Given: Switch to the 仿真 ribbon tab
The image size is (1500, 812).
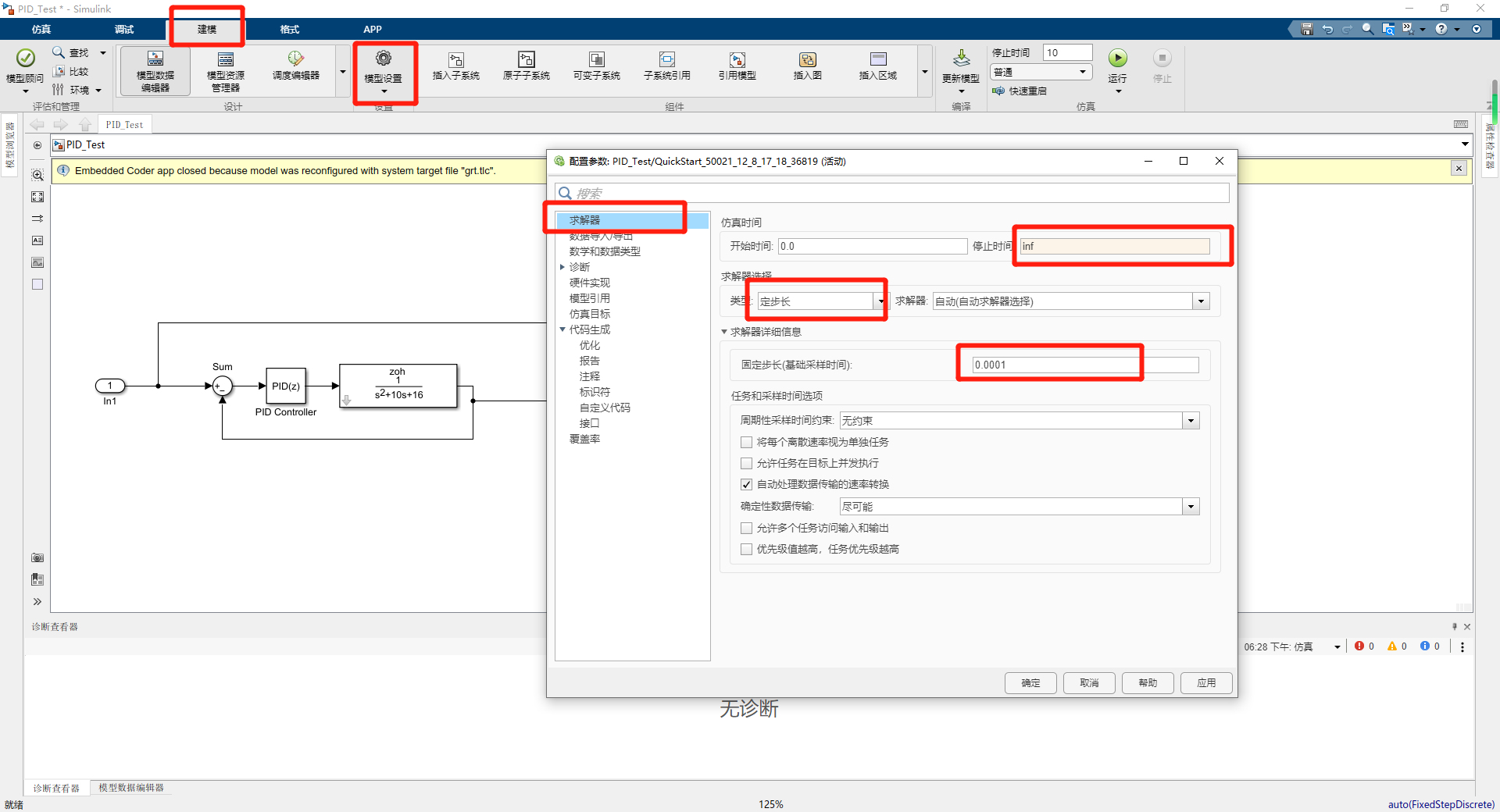Looking at the screenshot, I should coord(41,29).
